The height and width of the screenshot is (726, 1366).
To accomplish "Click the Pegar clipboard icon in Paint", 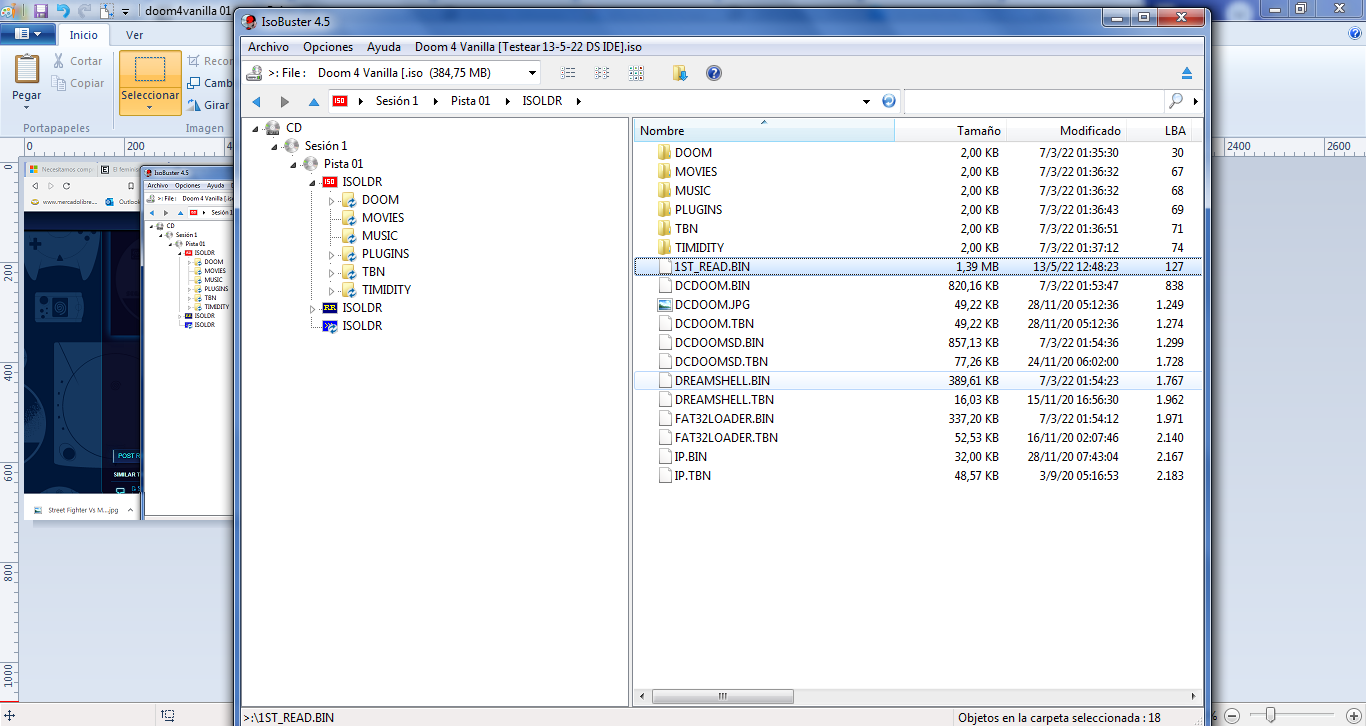I will pyautogui.click(x=27, y=69).
